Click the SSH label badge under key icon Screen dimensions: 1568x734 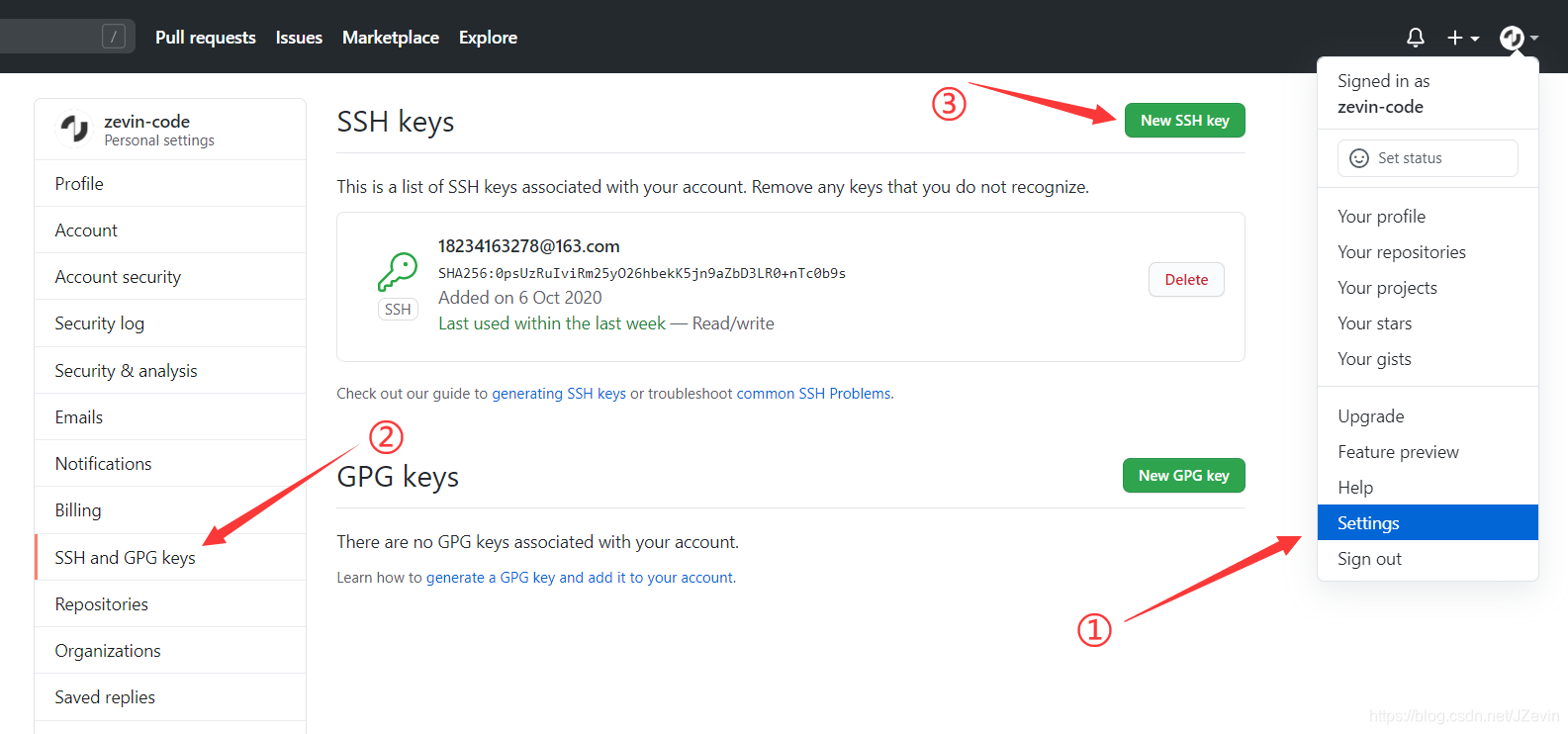[398, 310]
